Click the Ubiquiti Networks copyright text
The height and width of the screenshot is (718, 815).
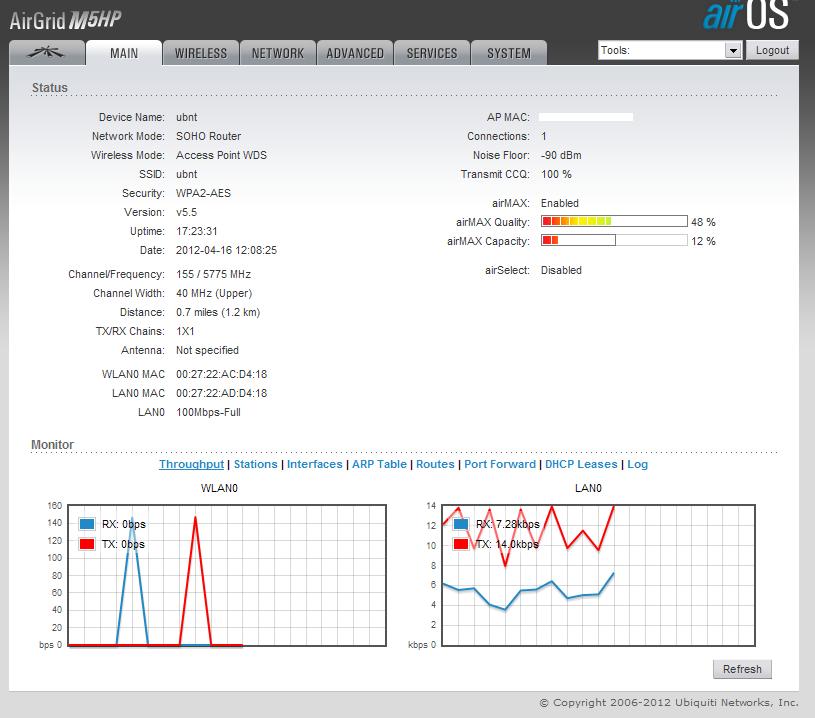coord(668,703)
